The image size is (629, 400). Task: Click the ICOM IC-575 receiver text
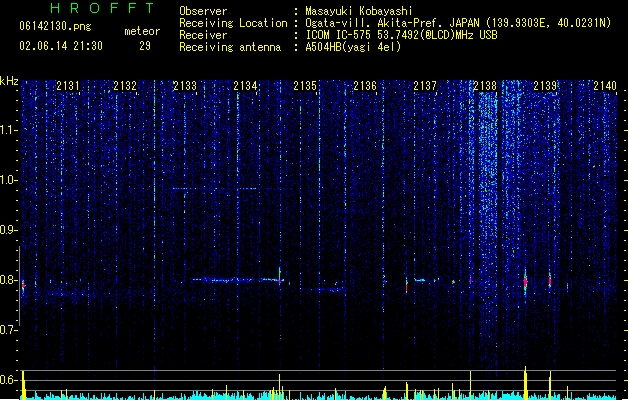(x=401, y=35)
